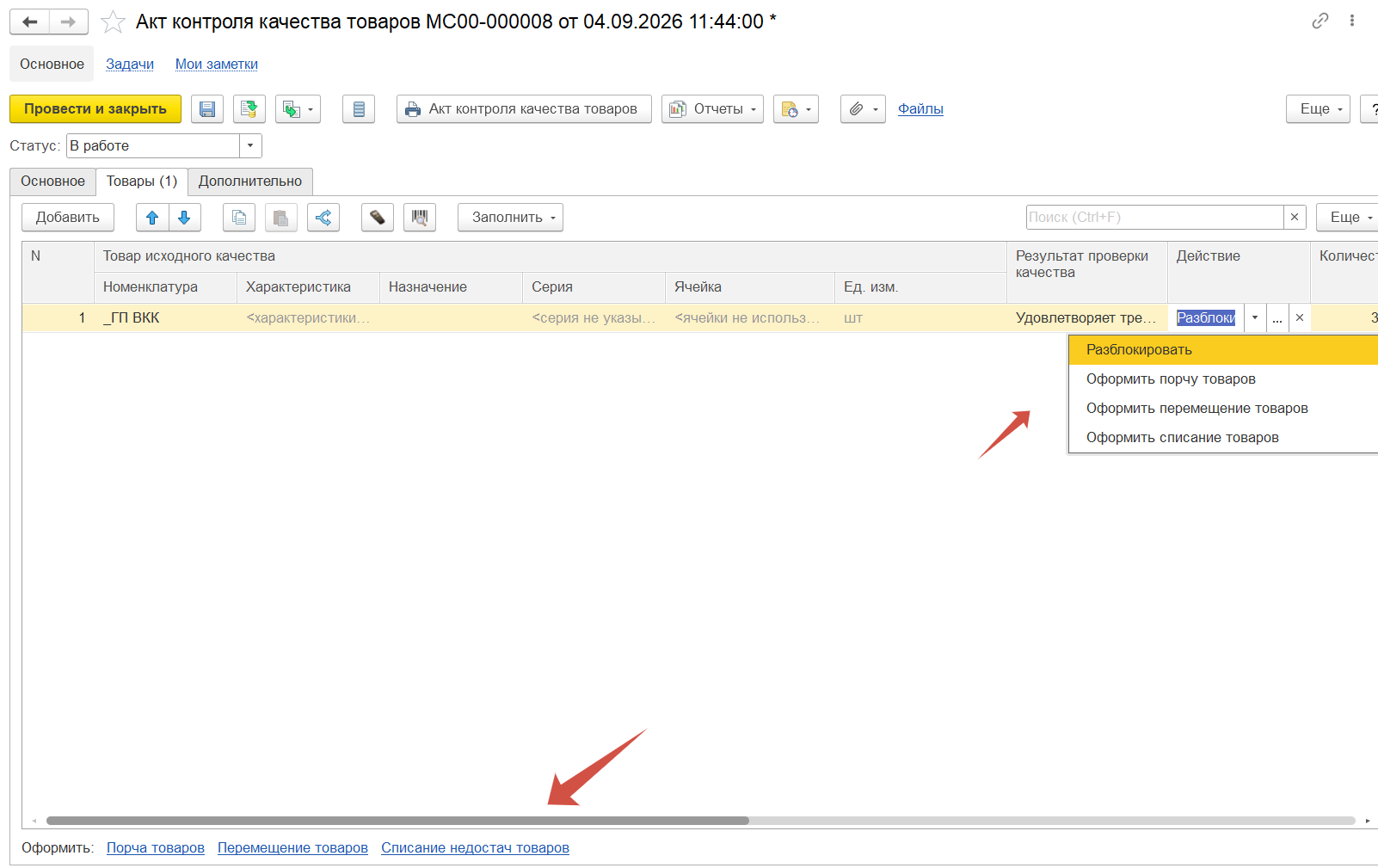The image size is (1378, 868).
Task: Expand the Отчеты dropdown
Action: (x=712, y=109)
